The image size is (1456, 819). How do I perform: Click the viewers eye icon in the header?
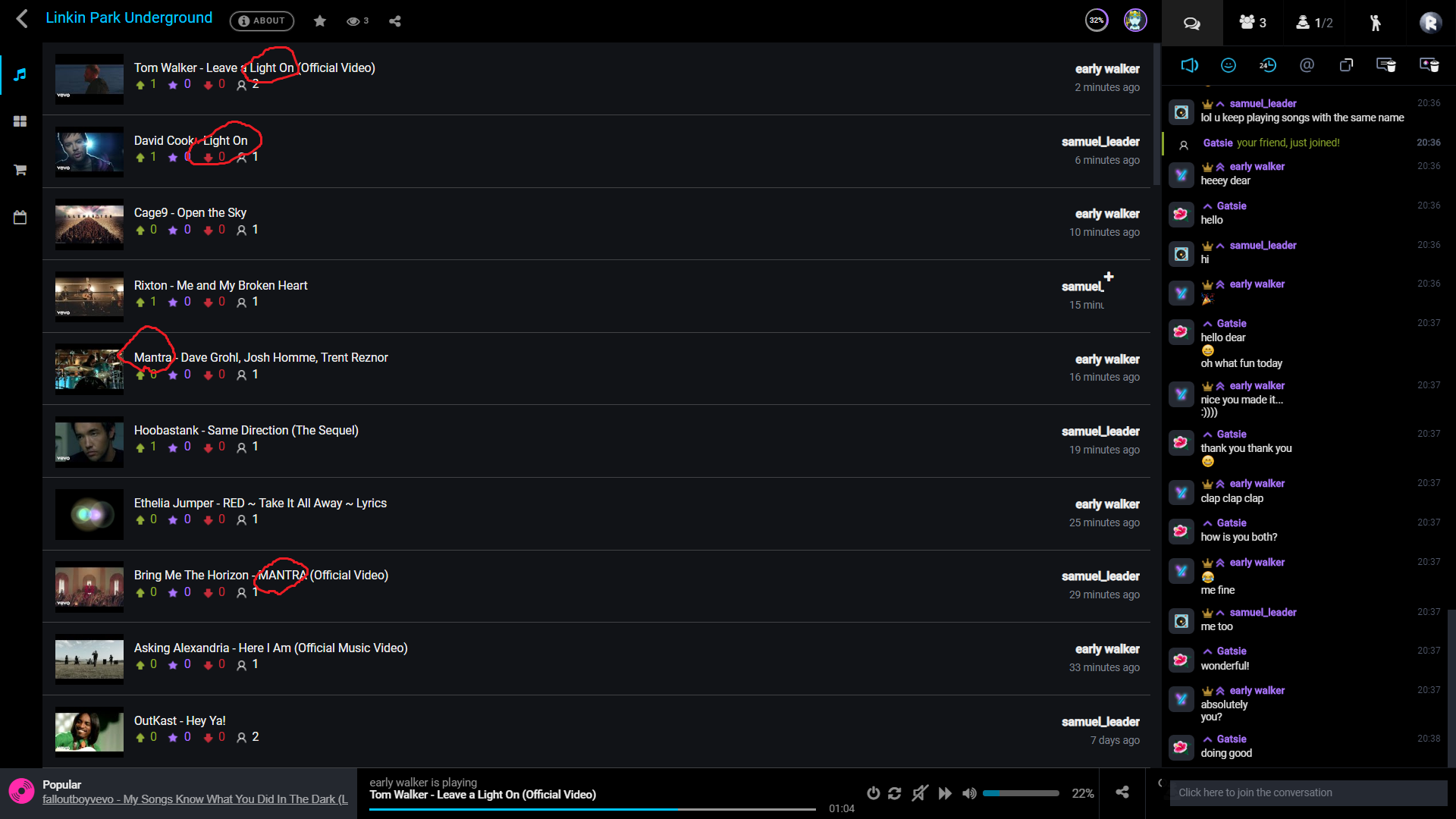click(x=353, y=21)
